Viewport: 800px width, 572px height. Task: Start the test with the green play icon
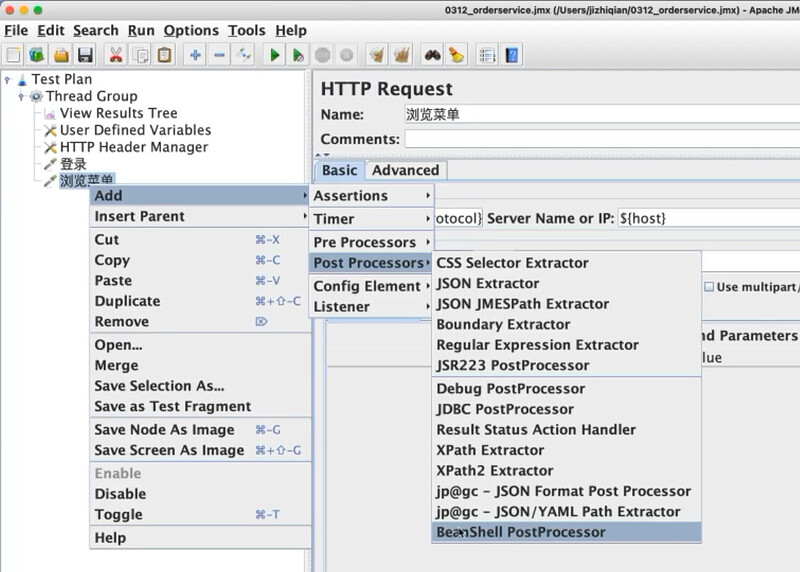274,55
